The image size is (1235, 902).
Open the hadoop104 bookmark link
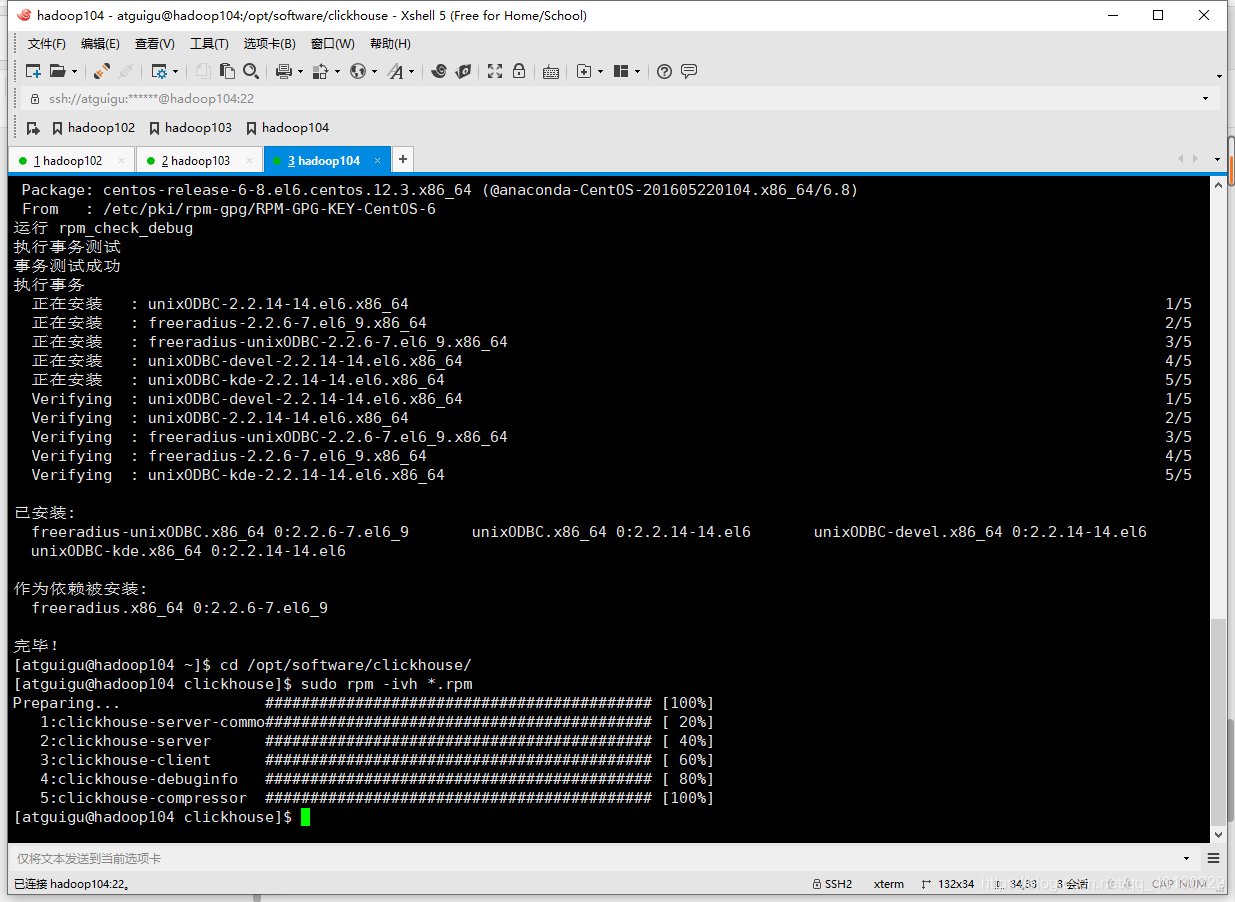pos(287,128)
